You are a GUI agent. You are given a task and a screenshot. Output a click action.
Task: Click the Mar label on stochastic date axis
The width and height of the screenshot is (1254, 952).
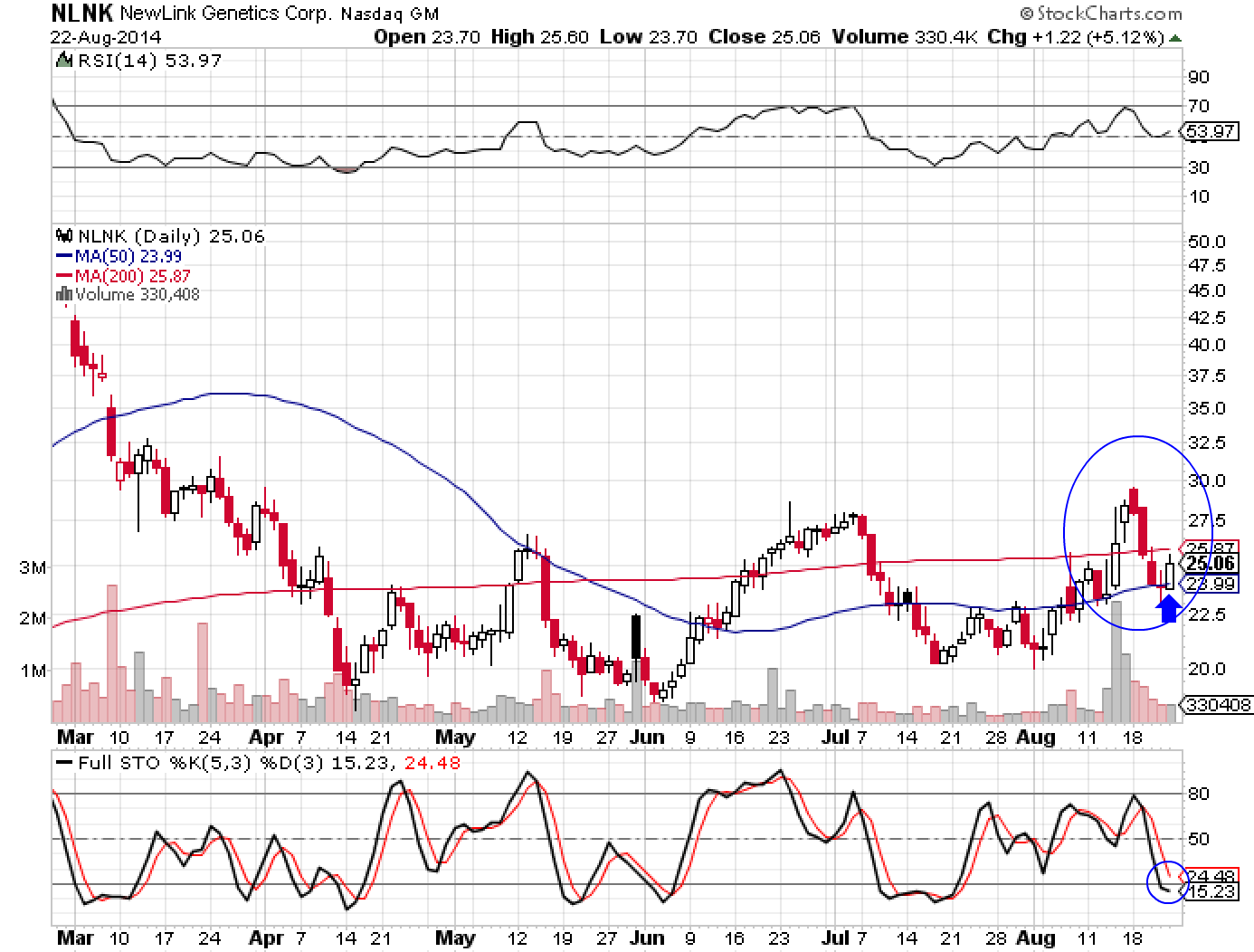point(75,938)
